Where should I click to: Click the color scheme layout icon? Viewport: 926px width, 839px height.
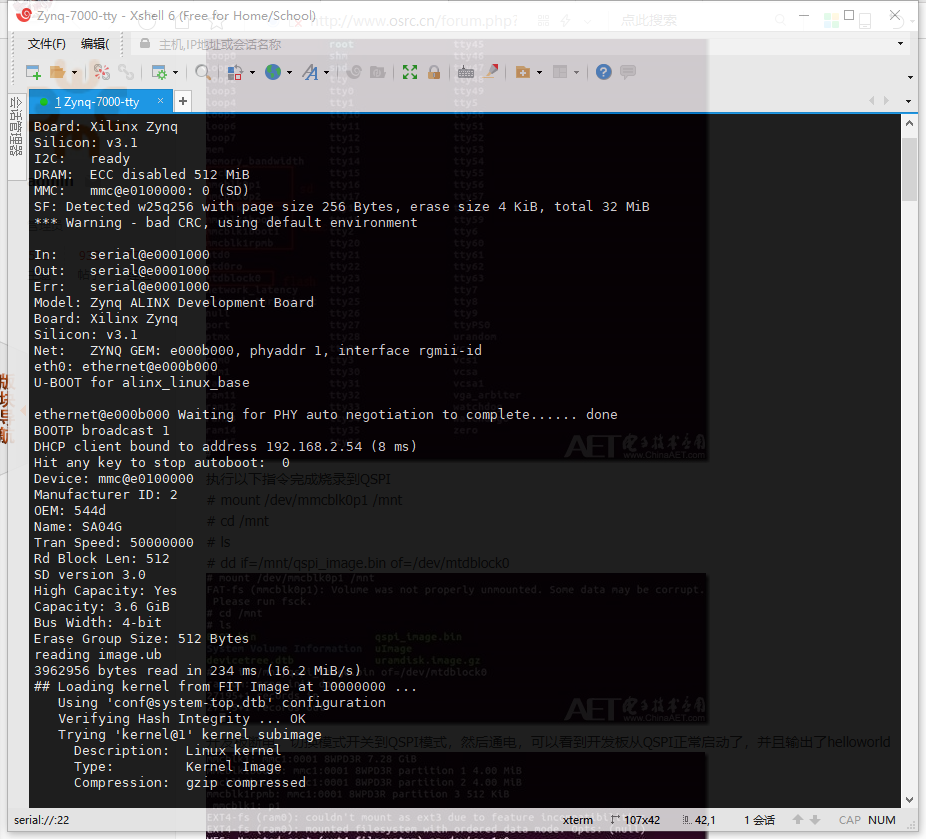click(x=231, y=72)
